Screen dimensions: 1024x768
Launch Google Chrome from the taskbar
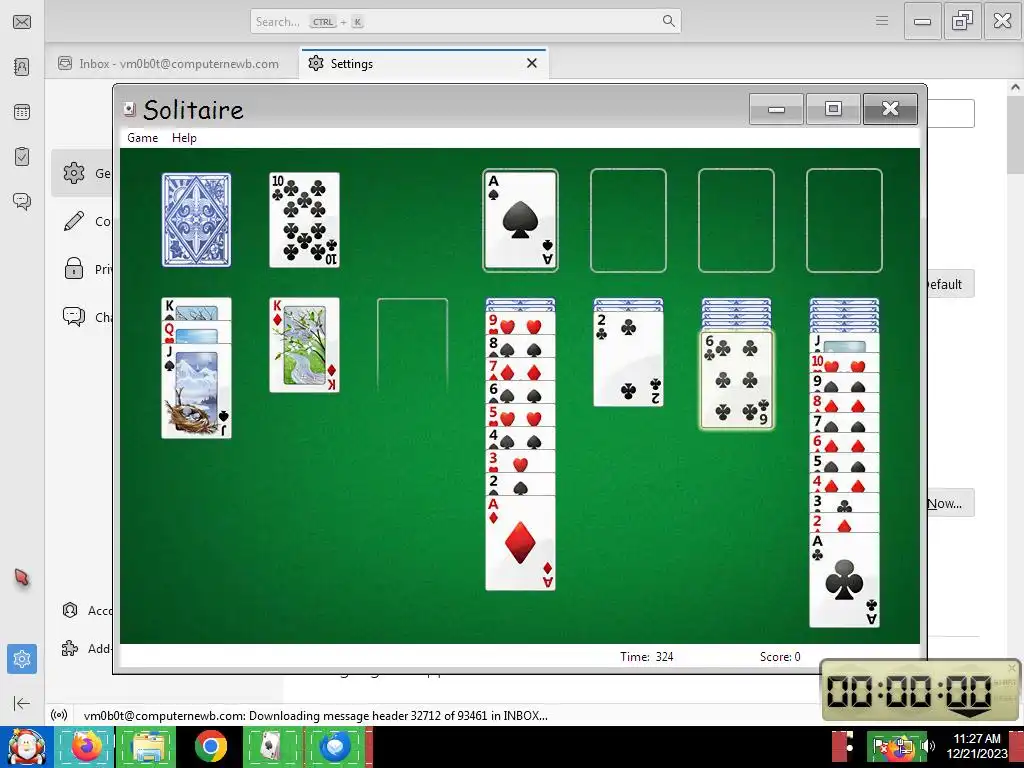[210, 747]
